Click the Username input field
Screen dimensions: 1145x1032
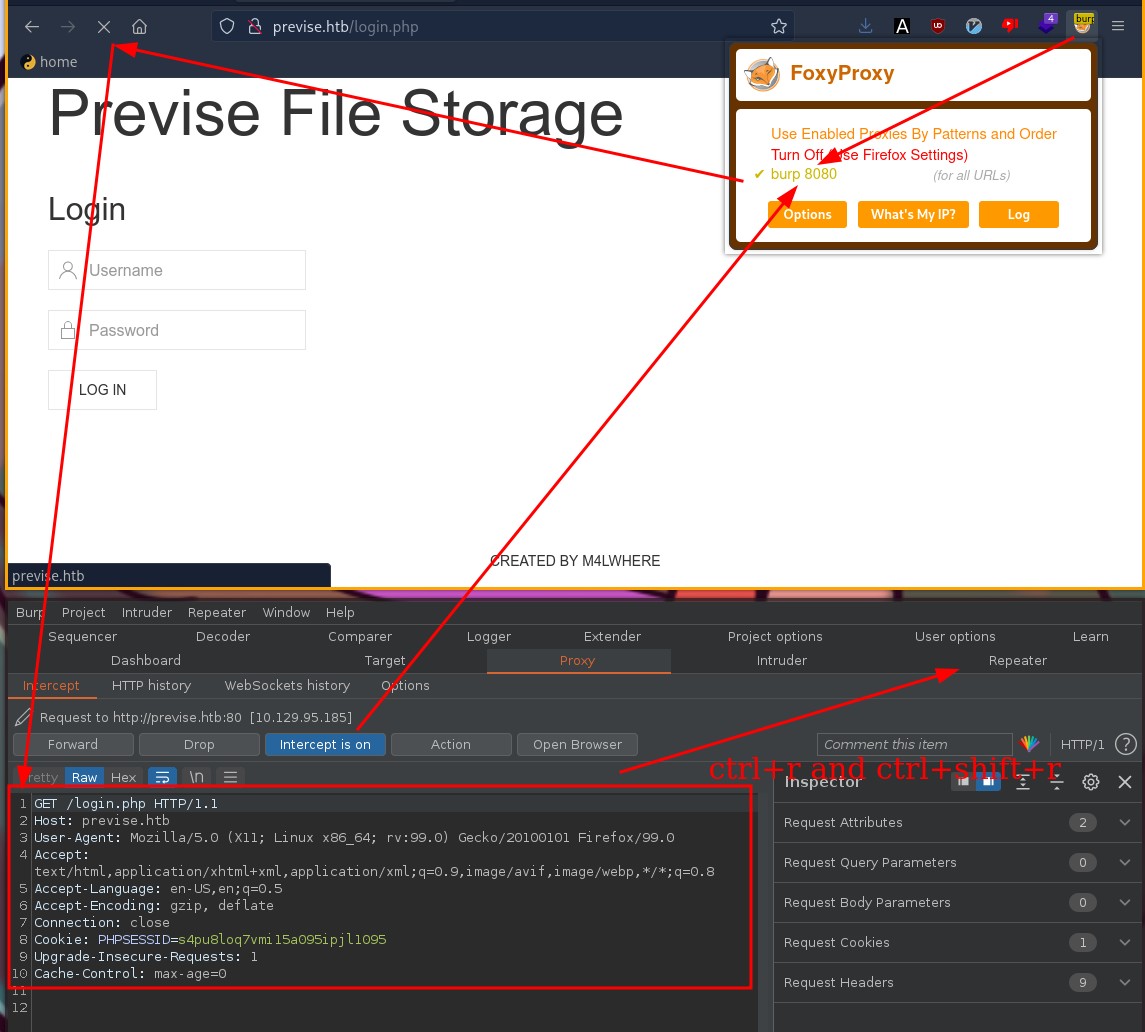[x=177, y=270]
